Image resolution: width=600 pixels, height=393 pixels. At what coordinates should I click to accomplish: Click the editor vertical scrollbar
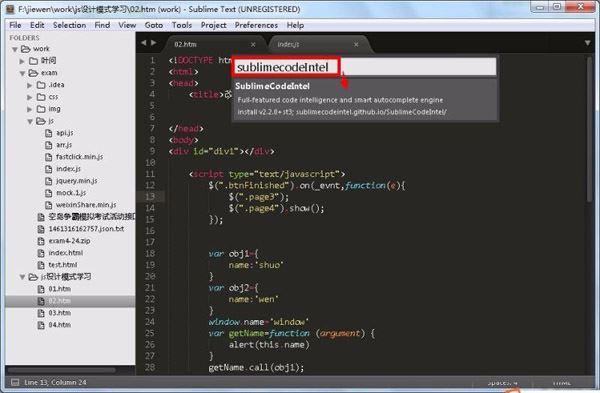589,130
